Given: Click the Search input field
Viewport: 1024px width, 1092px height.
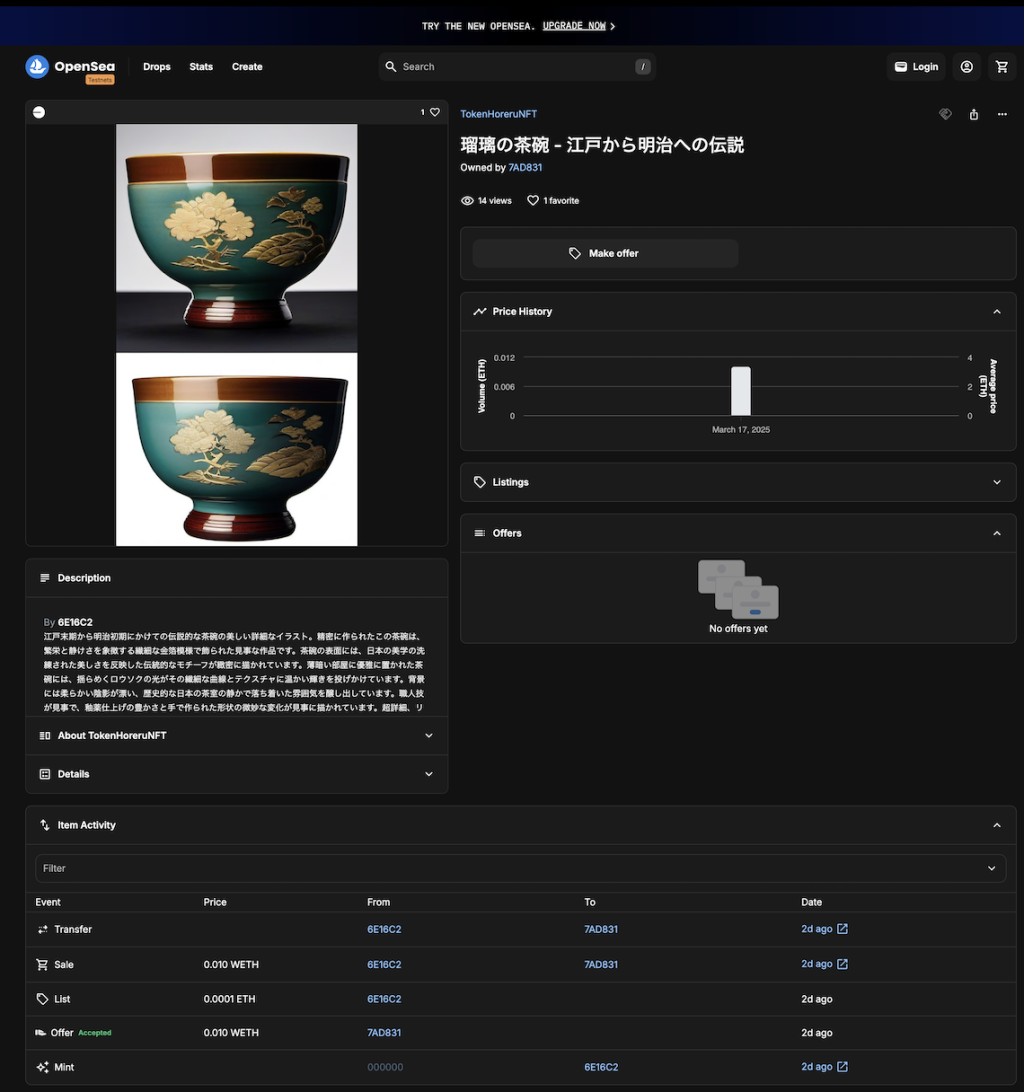Looking at the screenshot, I should (517, 67).
